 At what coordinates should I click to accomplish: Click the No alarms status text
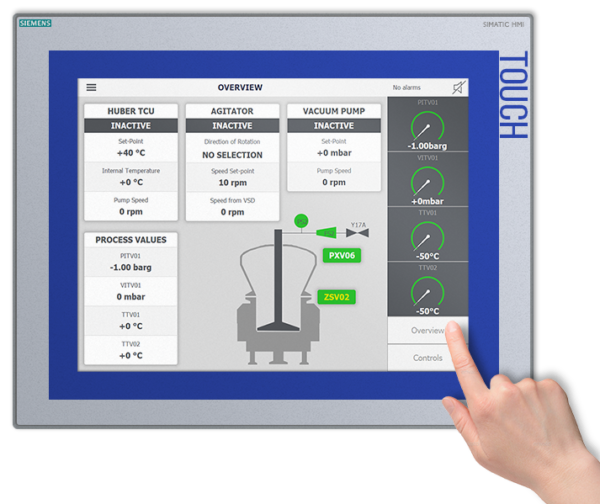coord(410,88)
